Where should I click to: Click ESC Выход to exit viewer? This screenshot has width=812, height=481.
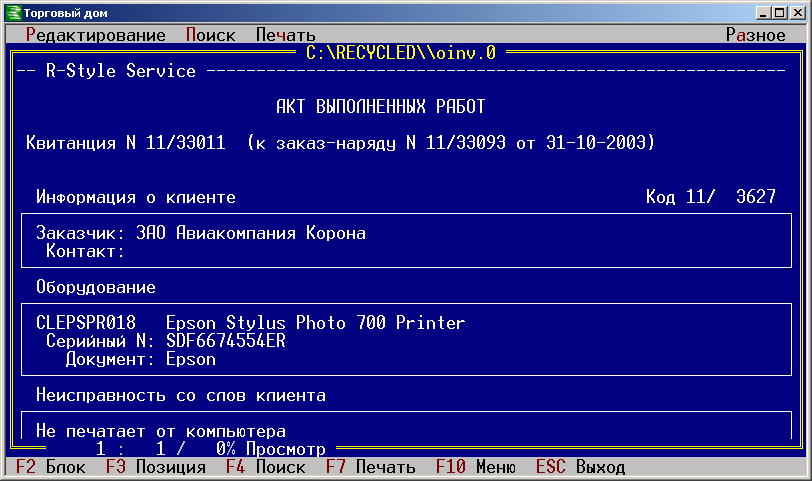tap(581, 467)
